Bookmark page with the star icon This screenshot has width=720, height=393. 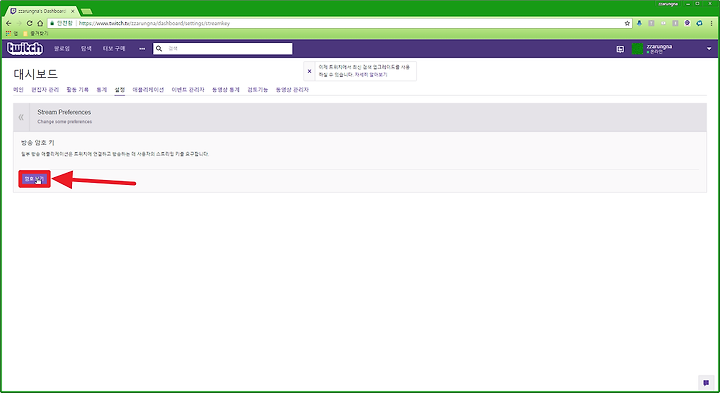[627, 23]
